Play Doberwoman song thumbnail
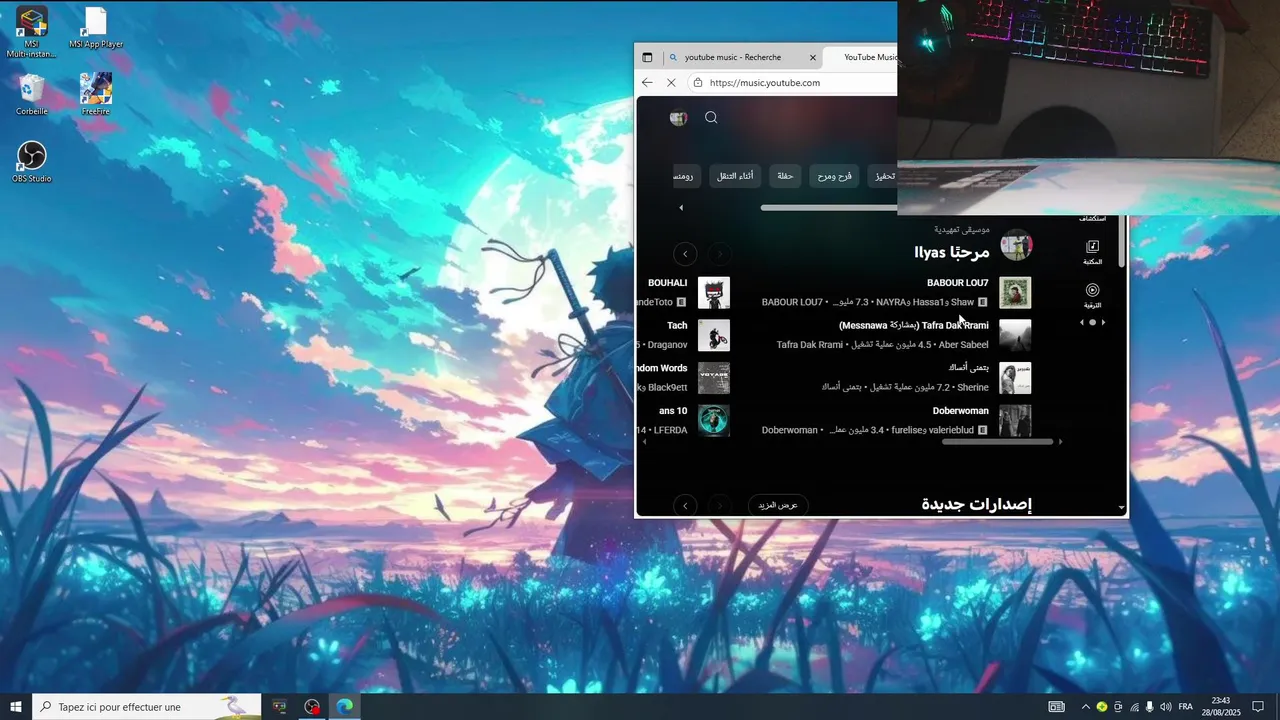1280x720 pixels. click(x=1015, y=421)
